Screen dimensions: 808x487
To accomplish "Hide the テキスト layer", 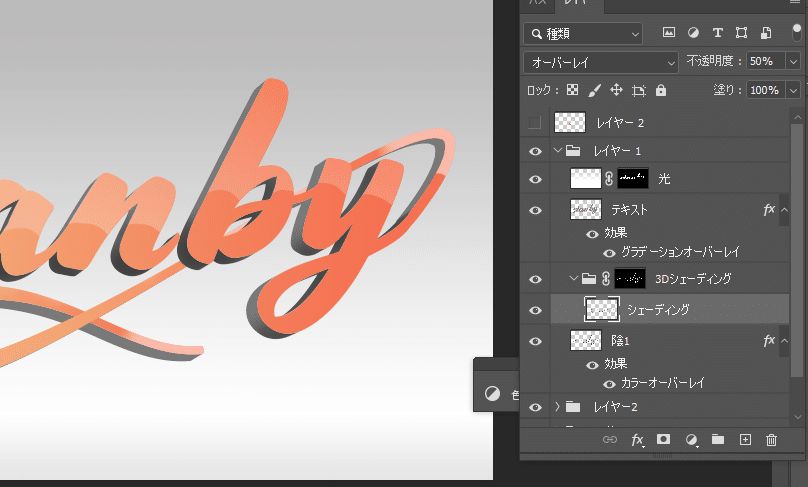I will pos(535,210).
